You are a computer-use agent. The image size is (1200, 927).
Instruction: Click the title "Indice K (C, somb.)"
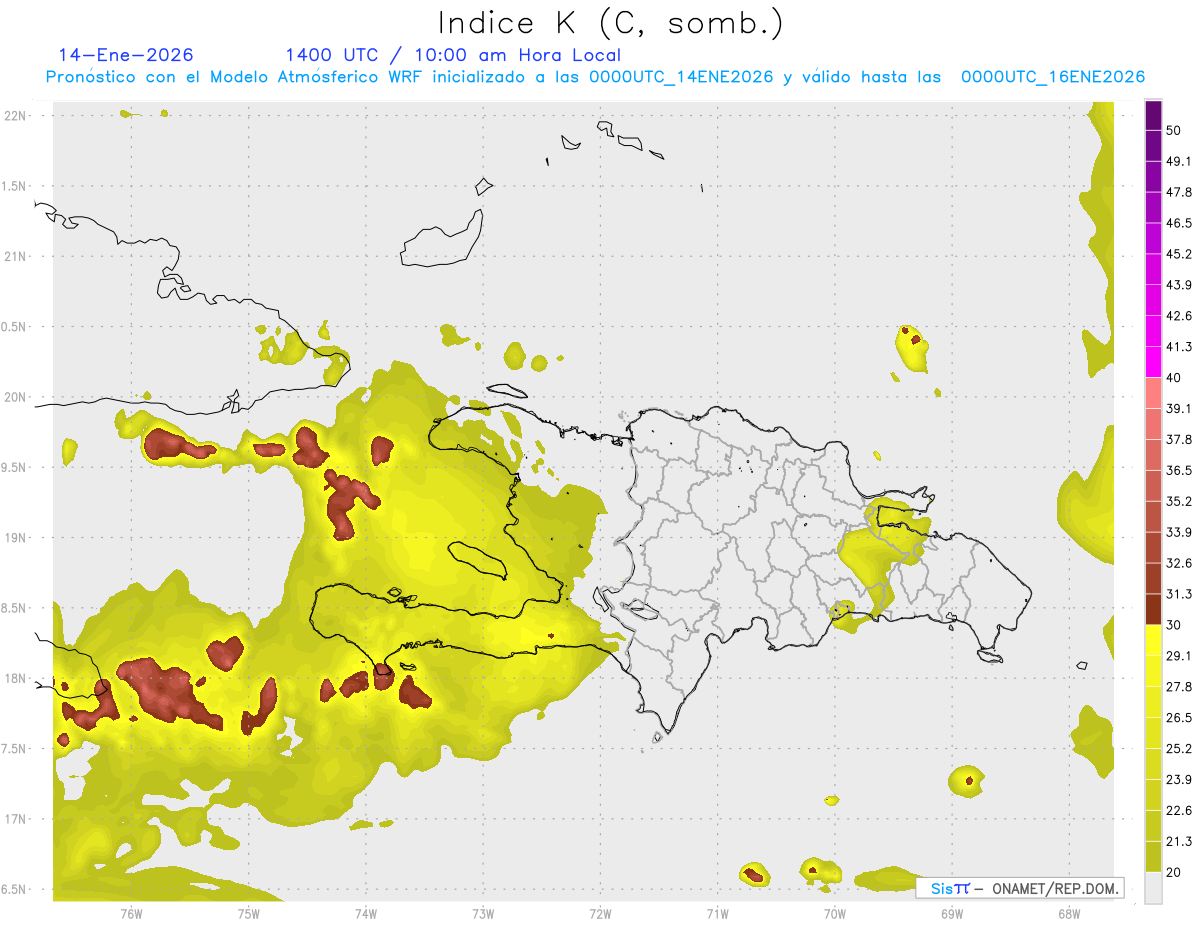pos(611,23)
